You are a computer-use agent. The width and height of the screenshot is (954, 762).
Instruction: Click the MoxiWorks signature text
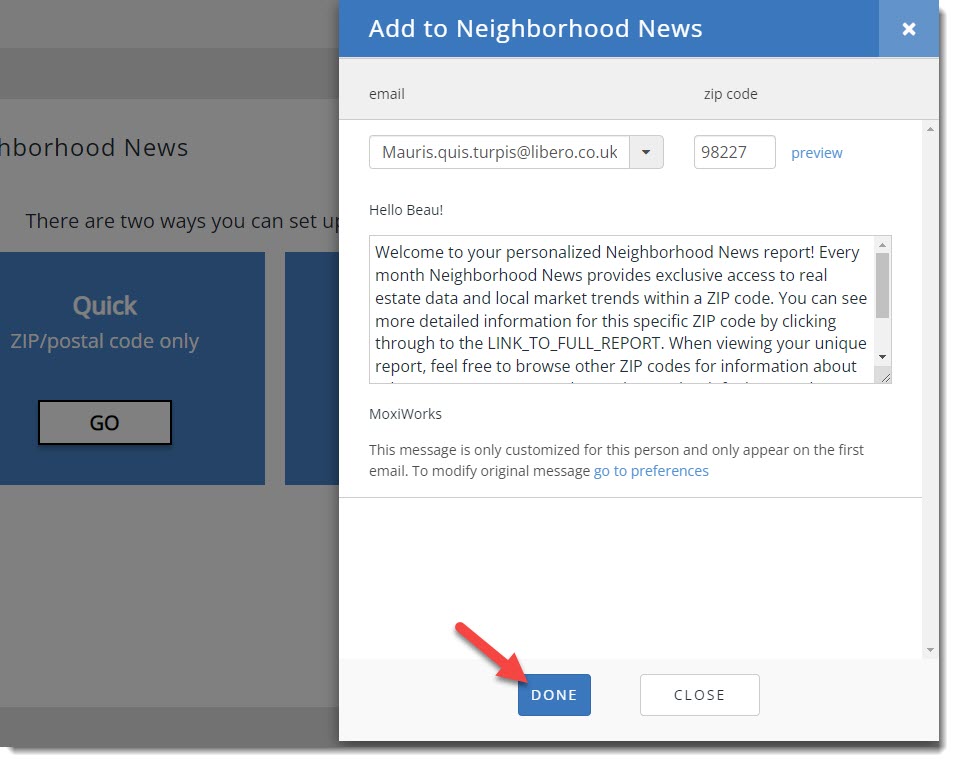[405, 414]
